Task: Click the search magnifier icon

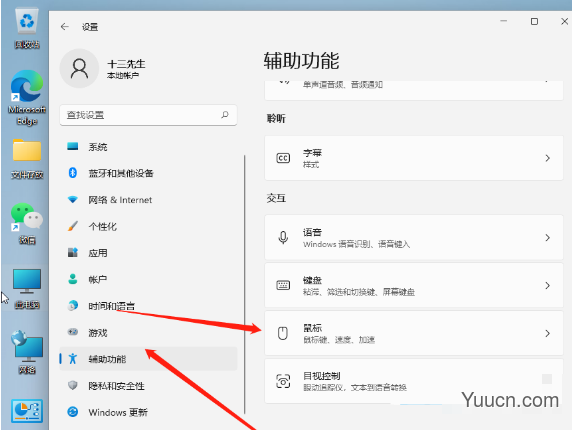Action: pos(225,115)
